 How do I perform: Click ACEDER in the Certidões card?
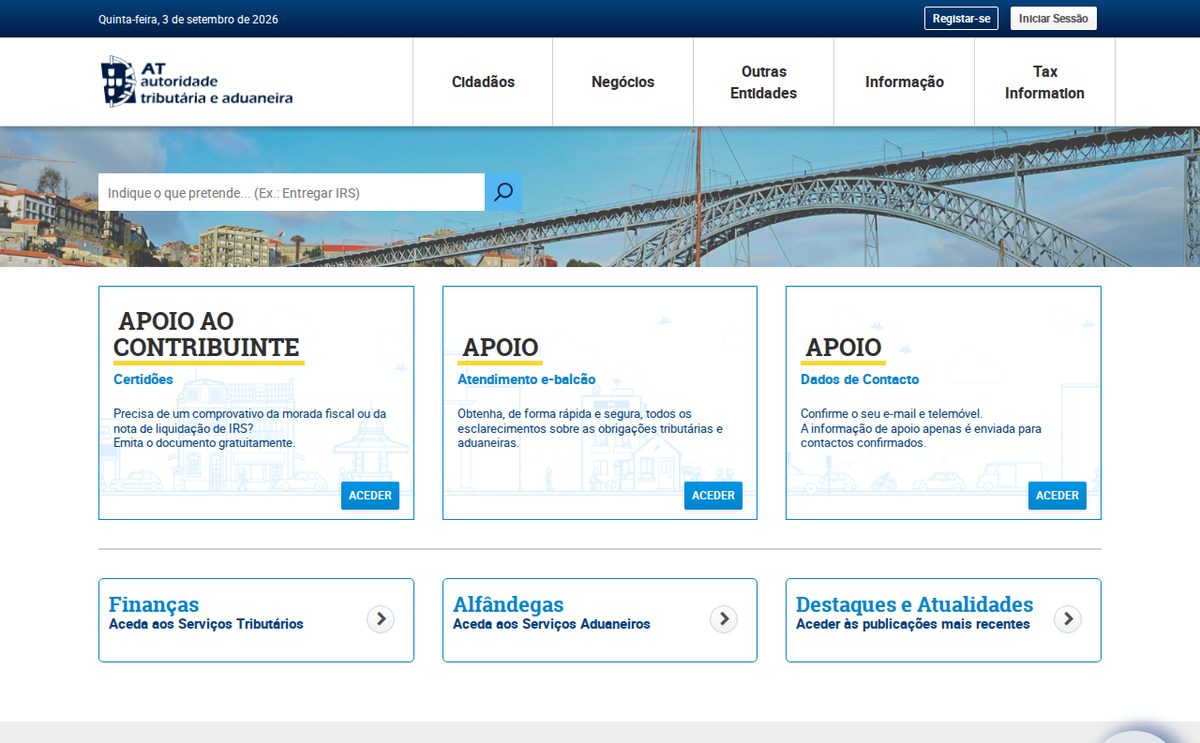point(370,495)
